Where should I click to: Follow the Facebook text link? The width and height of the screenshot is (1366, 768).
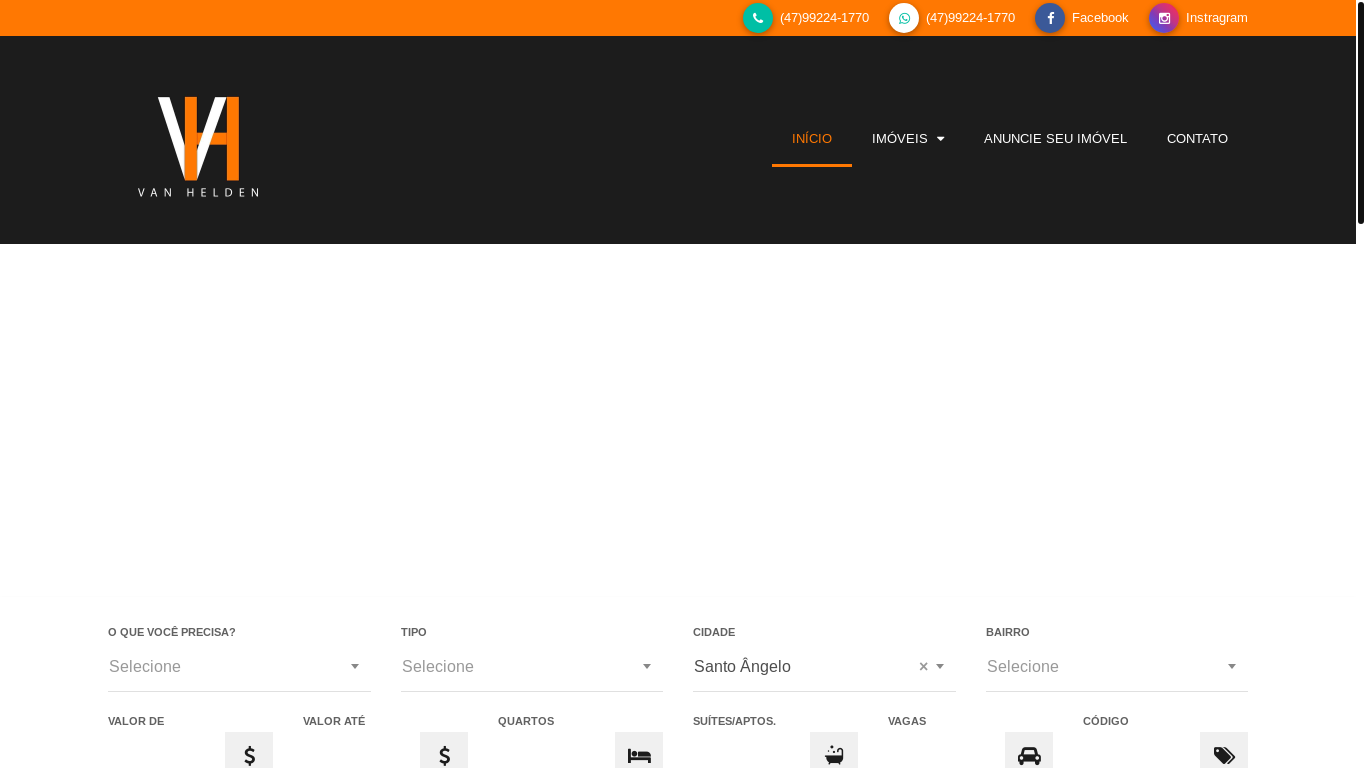click(1100, 18)
